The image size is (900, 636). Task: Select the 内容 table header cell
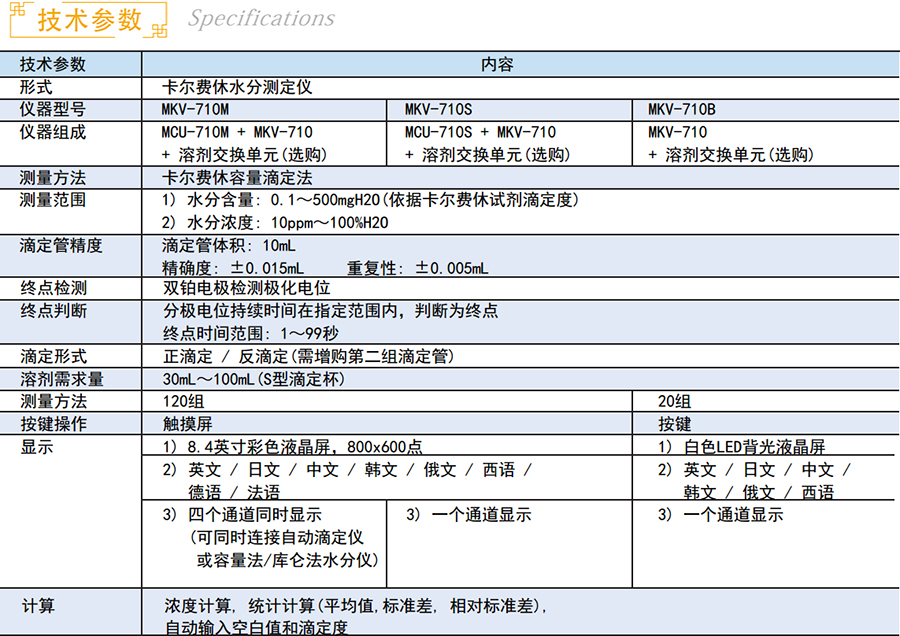[x=497, y=65]
